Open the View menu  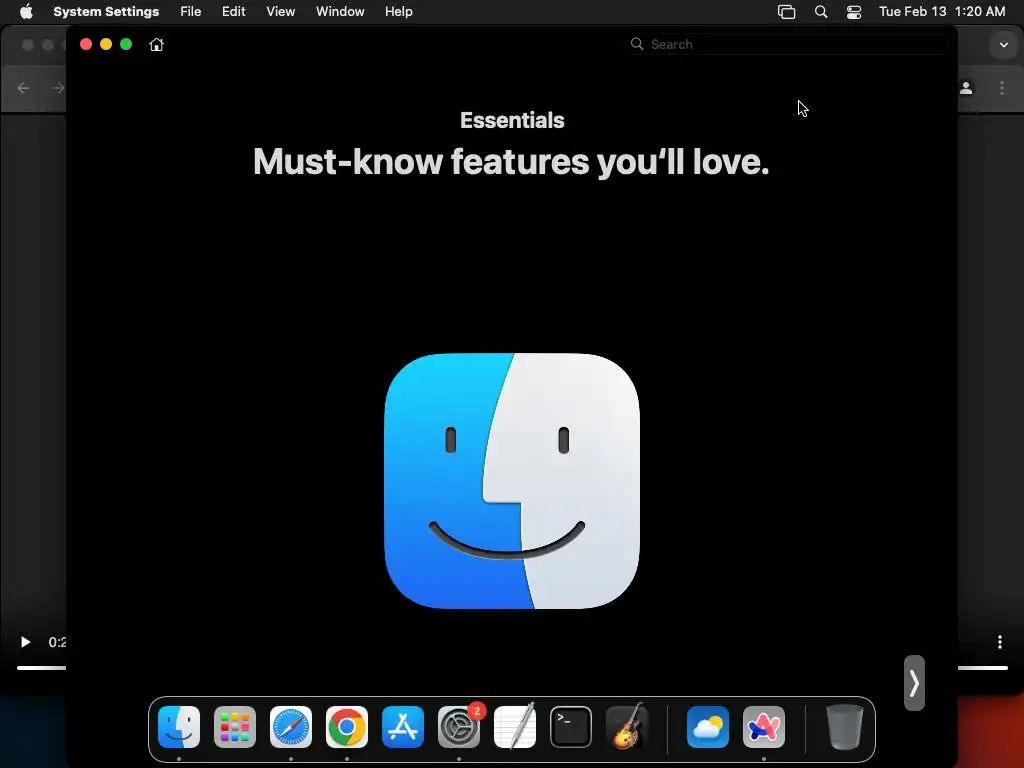[280, 12]
